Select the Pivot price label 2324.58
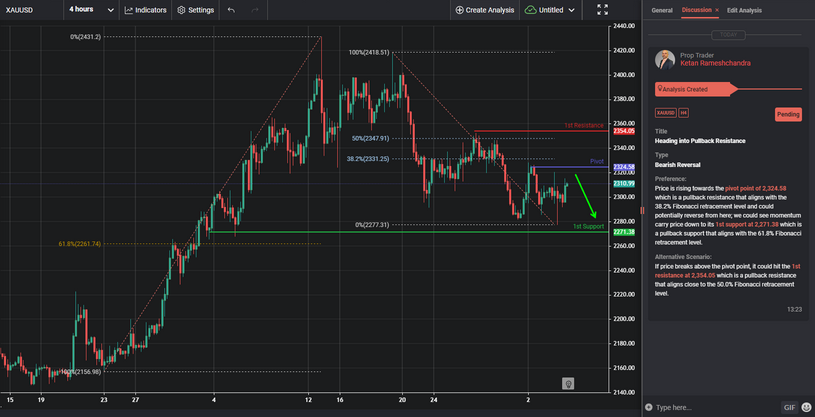The image size is (815, 417). [624, 167]
